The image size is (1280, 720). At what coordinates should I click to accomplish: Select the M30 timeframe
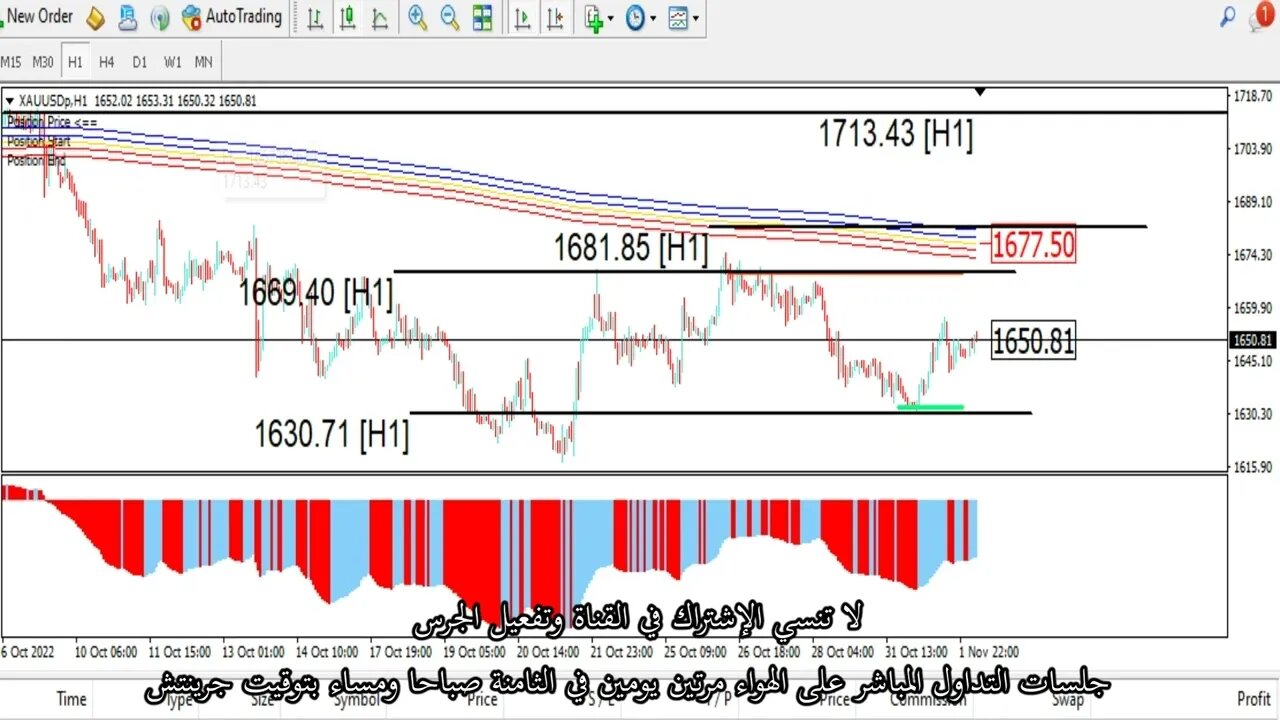43,62
